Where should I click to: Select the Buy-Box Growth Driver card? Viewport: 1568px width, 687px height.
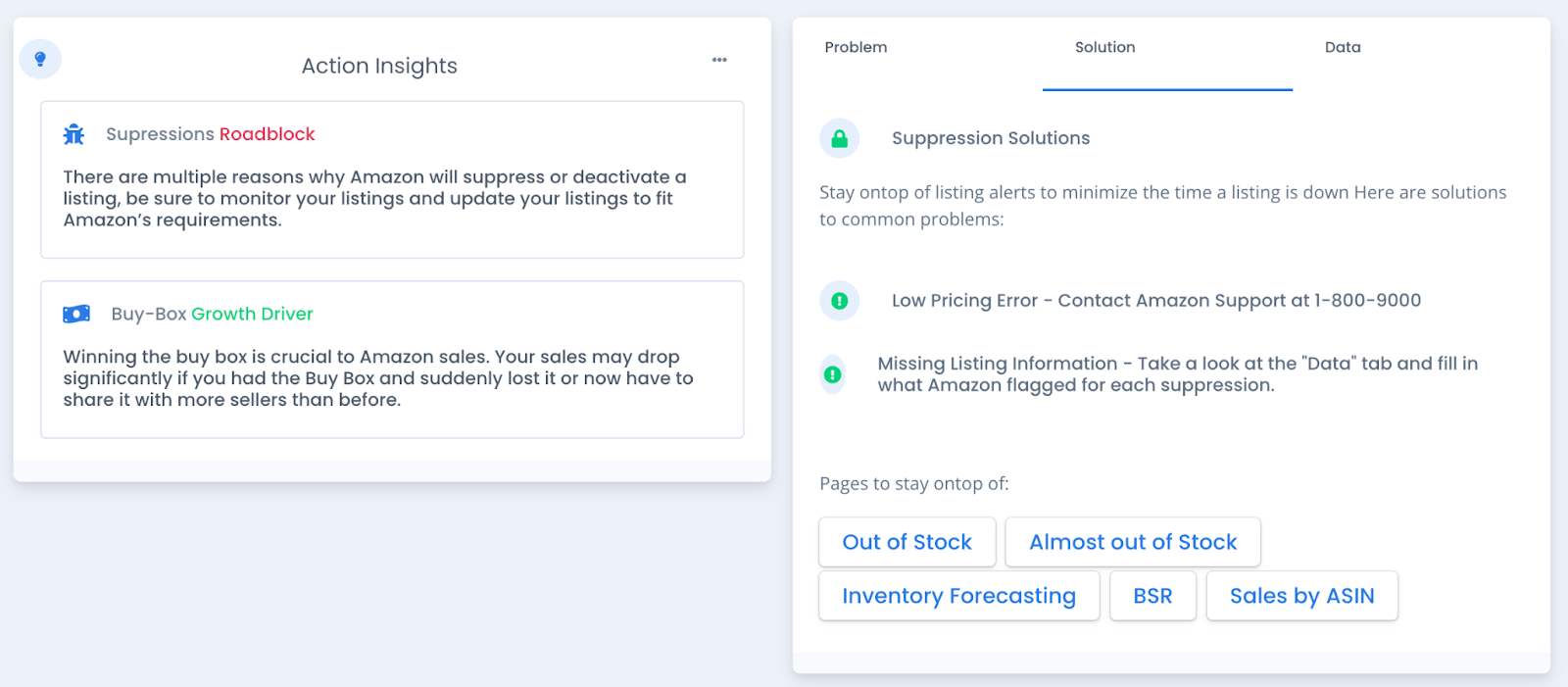pyautogui.click(x=392, y=378)
